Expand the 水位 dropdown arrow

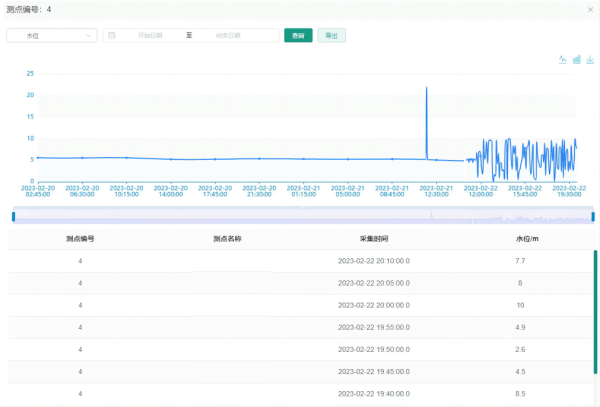coord(88,36)
